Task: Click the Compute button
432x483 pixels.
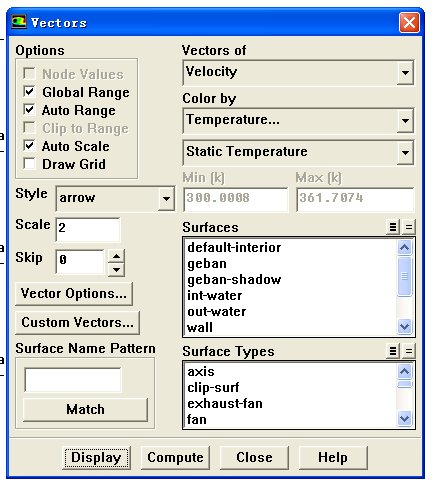Action: click(175, 458)
